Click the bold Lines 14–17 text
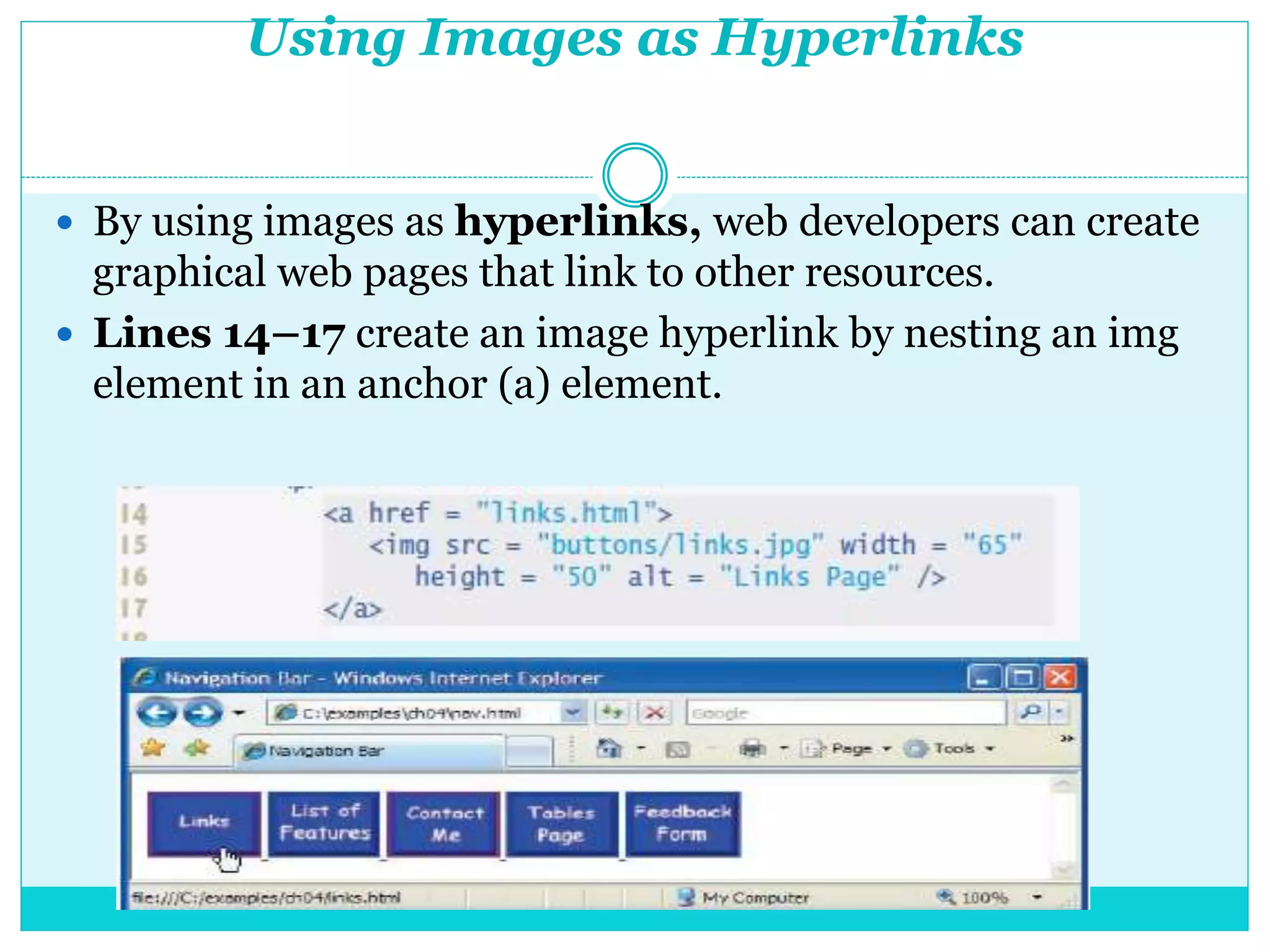 219,333
